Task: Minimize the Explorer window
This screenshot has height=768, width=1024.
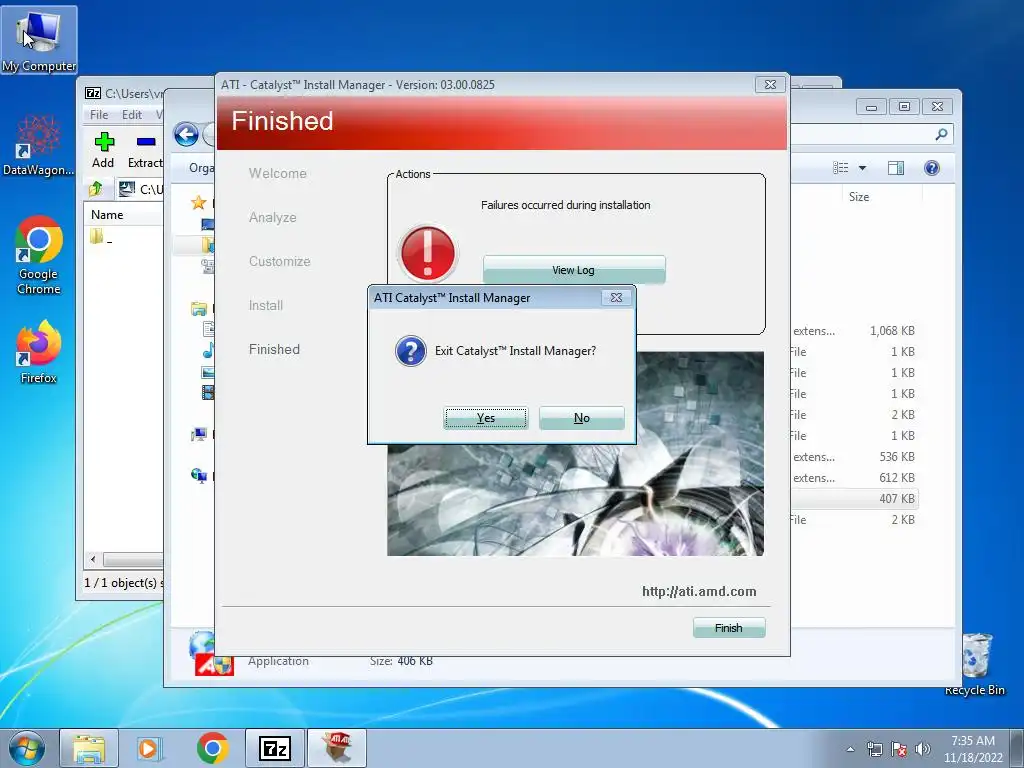Action: point(871,106)
